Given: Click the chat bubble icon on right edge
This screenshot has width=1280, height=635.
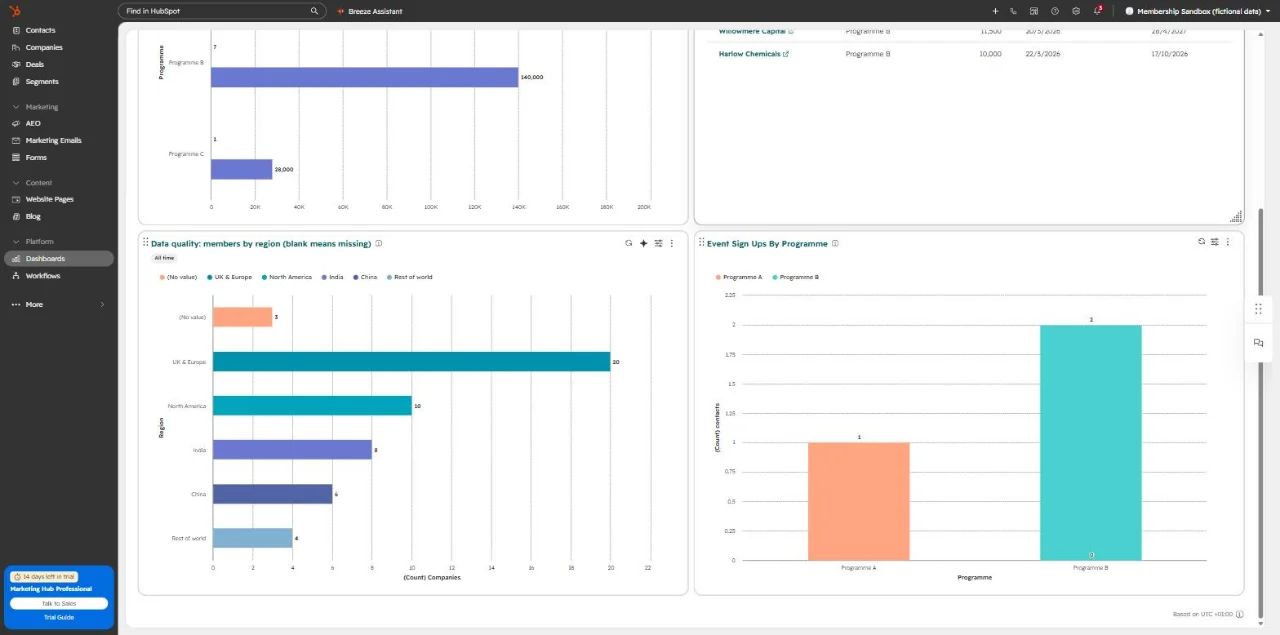Looking at the screenshot, I should tap(1258, 343).
